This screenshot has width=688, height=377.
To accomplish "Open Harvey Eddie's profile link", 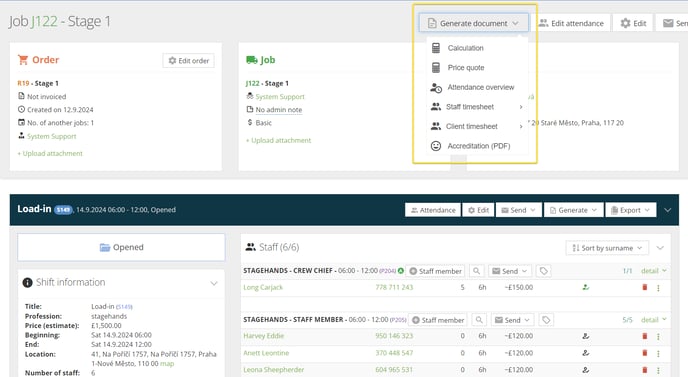I will point(264,336).
